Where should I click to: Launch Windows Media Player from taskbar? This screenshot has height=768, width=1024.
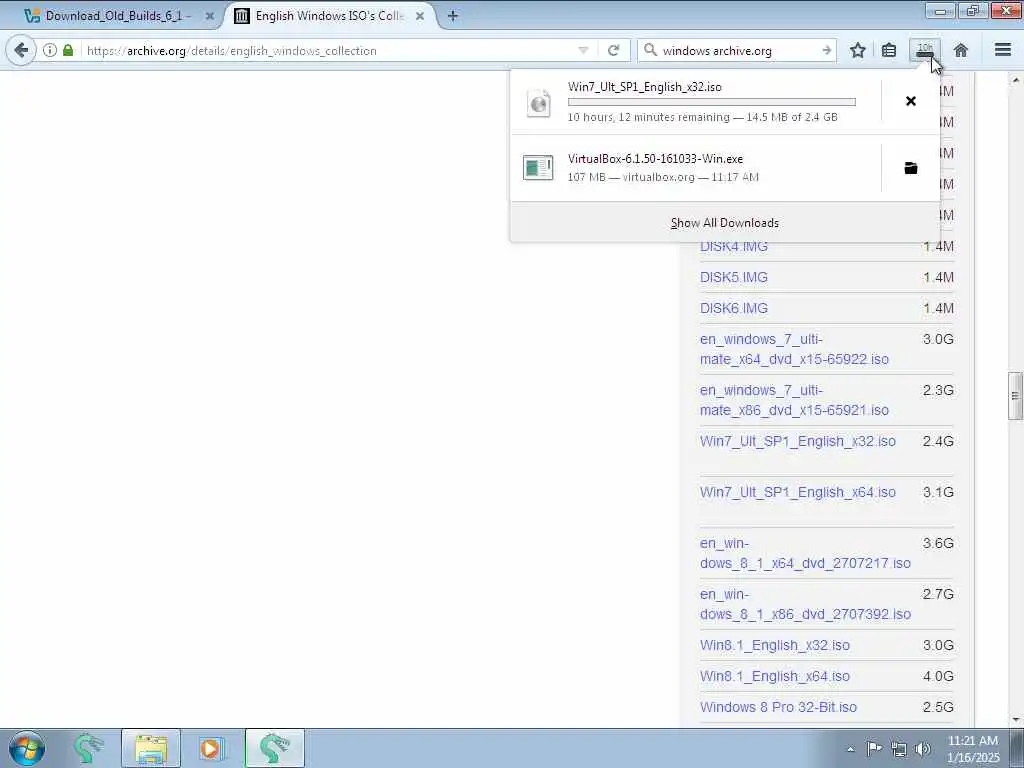tap(210, 748)
